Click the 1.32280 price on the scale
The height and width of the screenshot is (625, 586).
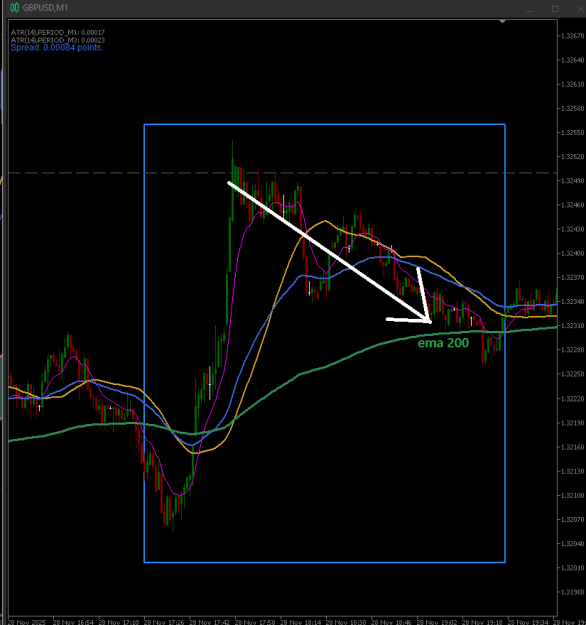(x=572, y=350)
